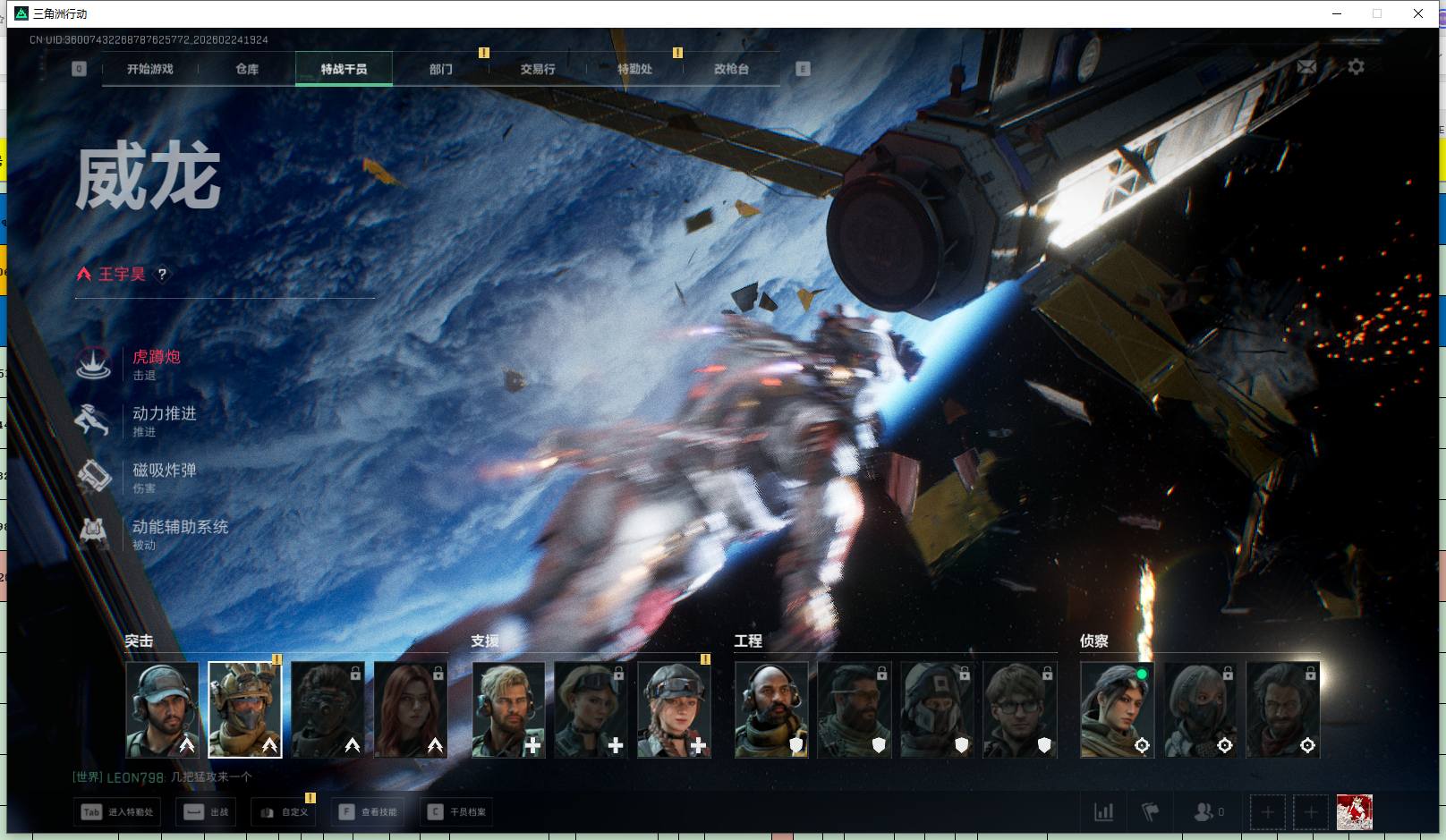Open the 交易行 tab
The height and width of the screenshot is (840, 1446).
(538, 69)
